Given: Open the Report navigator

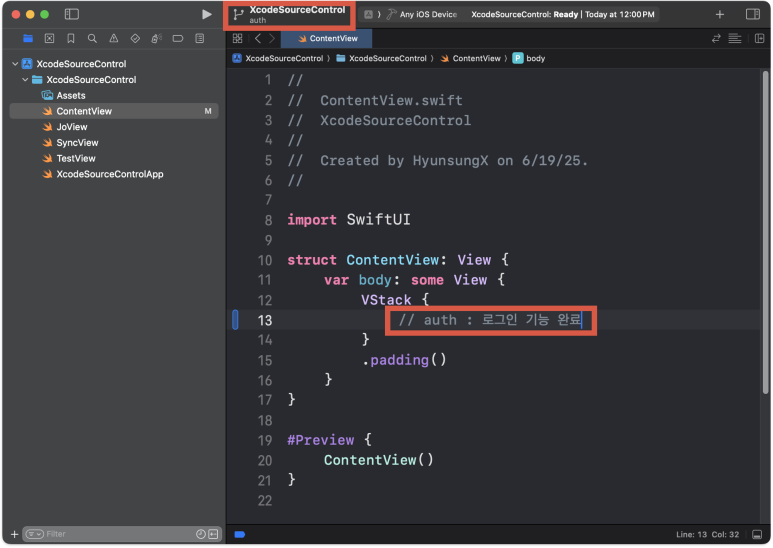Looking at the screenshot, I should pyautogui.click(x=200, y=38).
